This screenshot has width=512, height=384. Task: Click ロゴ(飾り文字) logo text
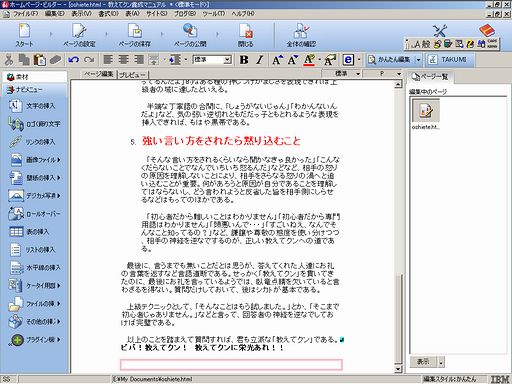click(x=34, y=124)
